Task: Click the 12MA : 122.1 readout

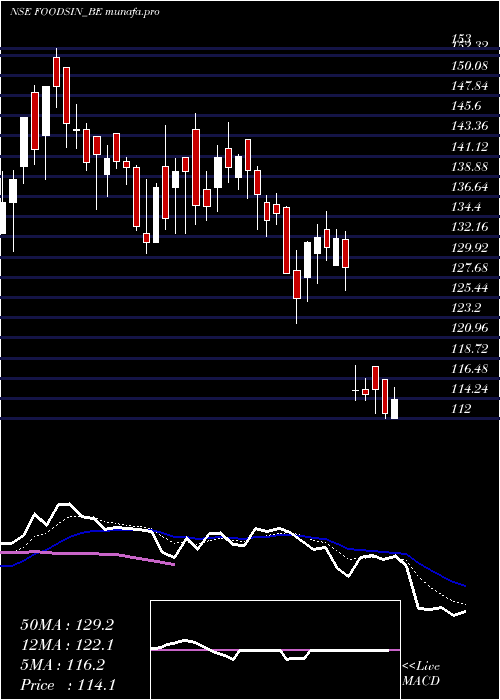Action: [x=67, y=645]
